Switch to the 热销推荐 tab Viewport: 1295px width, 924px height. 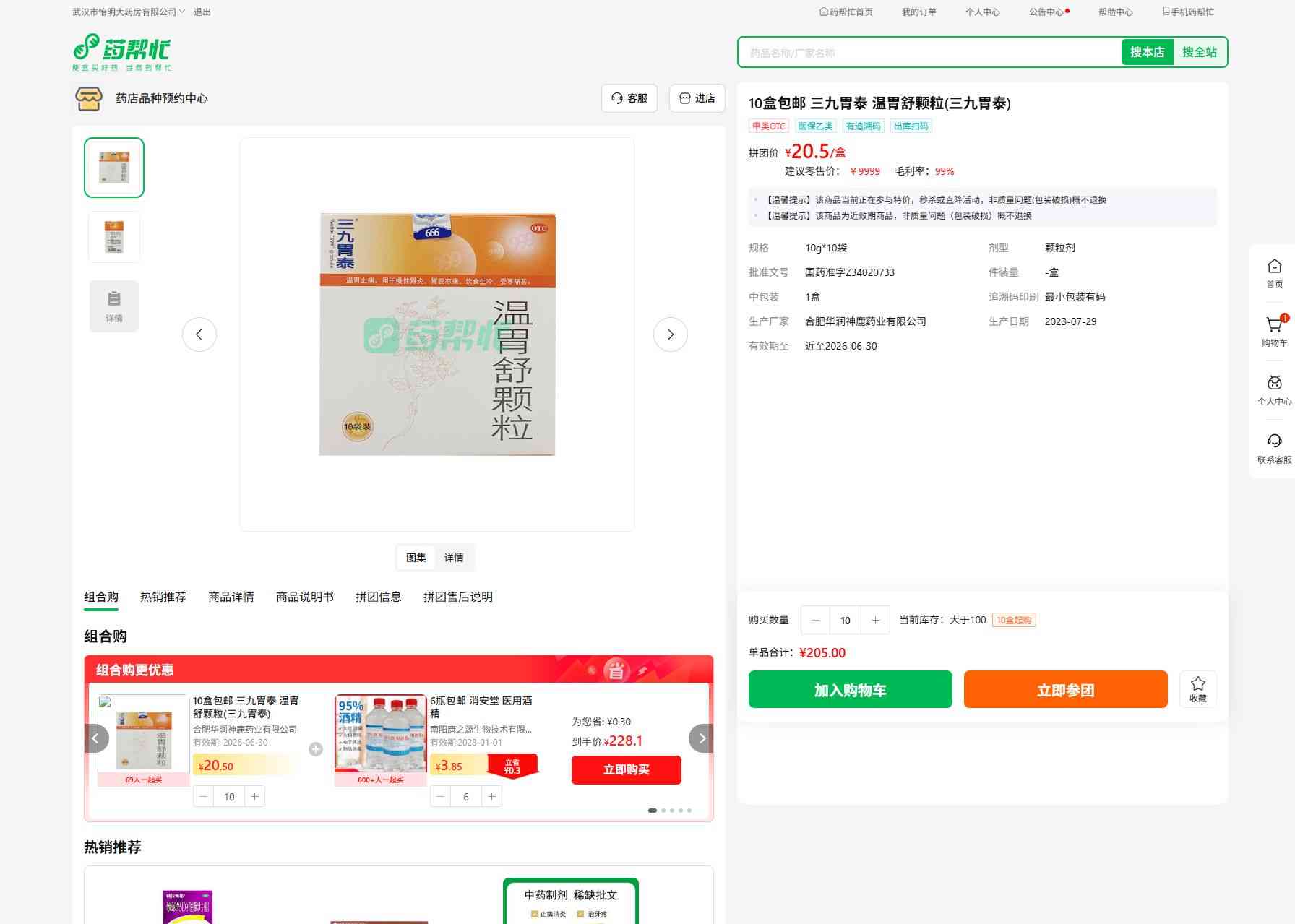pos(163,597)
